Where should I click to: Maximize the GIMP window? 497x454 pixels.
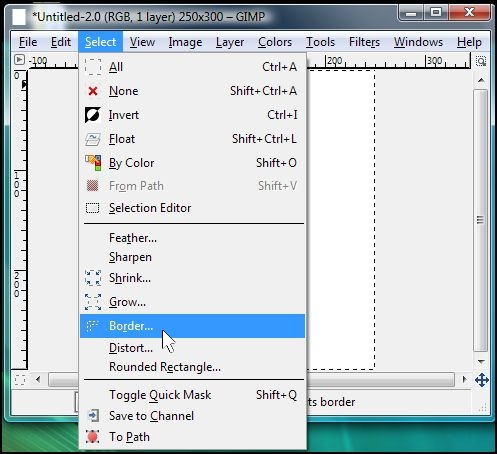(x=435, y=13)
